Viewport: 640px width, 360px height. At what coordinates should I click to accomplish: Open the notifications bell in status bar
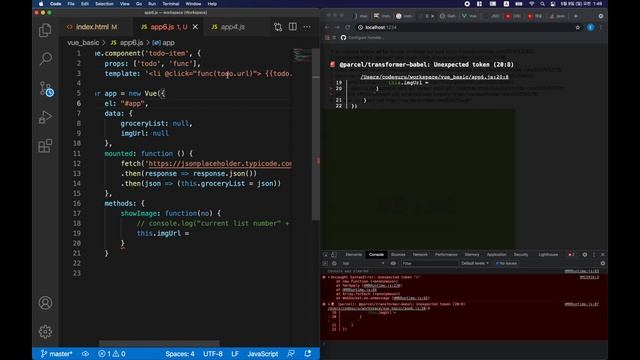tap(308, 354)
